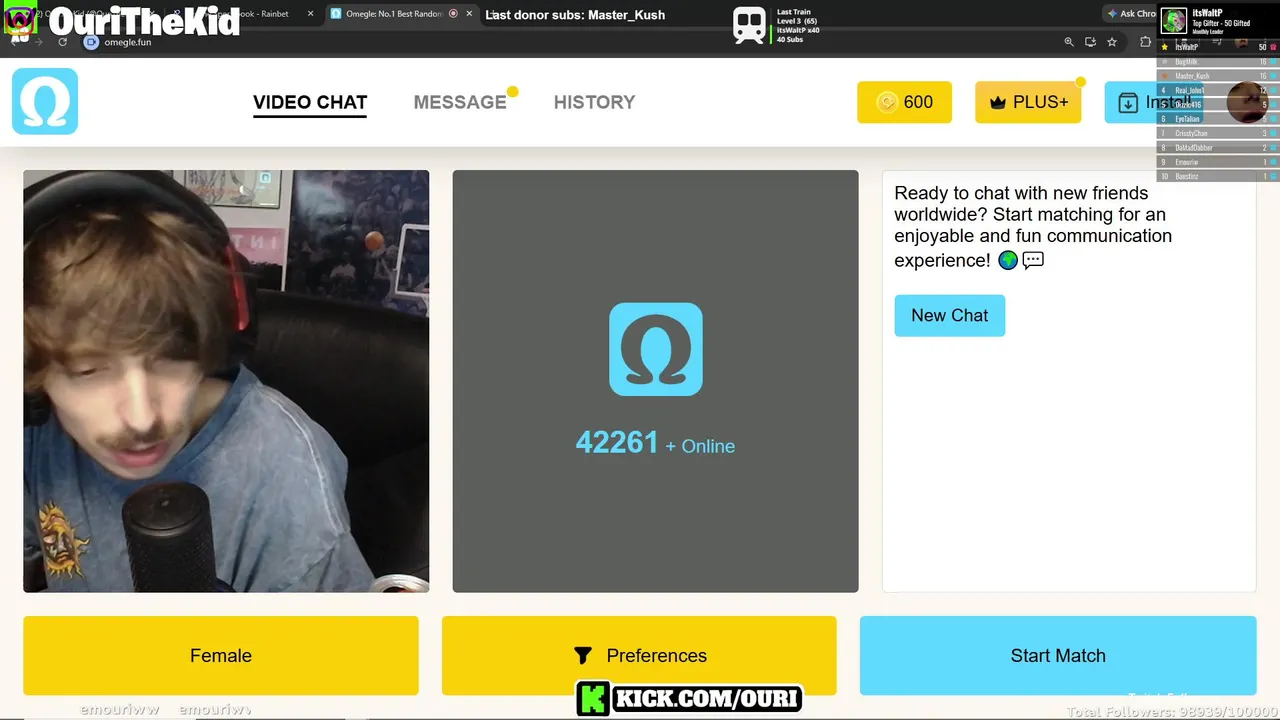Click the New Chat button
Screen dimensions: 1280x720
[x=949, y=315]
